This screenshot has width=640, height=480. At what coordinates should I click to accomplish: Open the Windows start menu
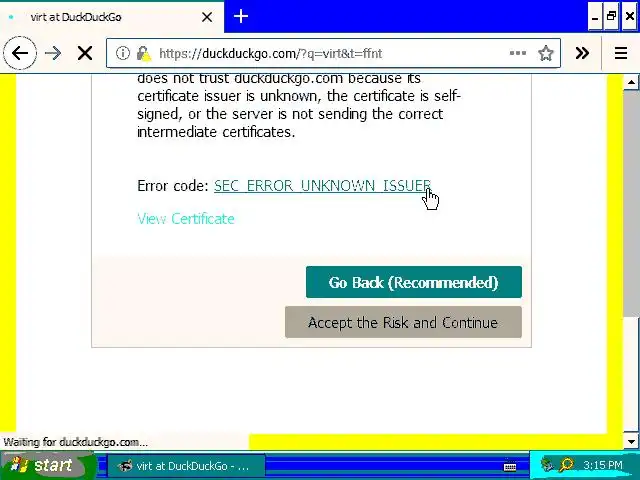47,465
